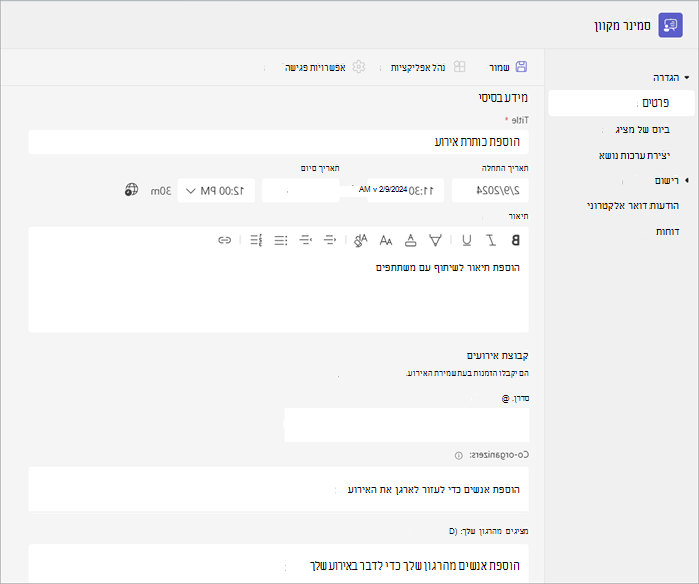Click the save disk icon

[x=521, y=67]
